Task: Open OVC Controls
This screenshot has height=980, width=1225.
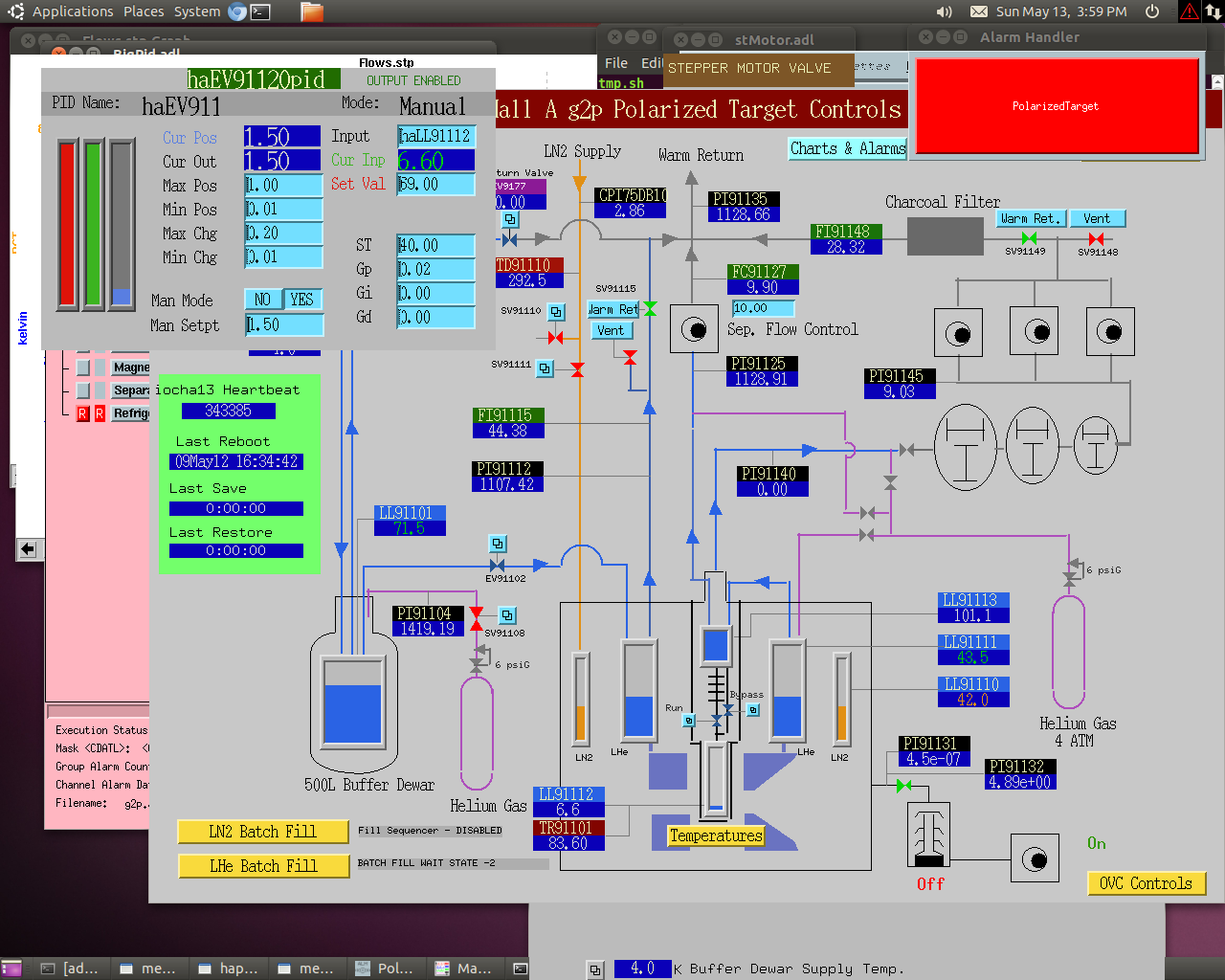Action: pos(1146,883)
